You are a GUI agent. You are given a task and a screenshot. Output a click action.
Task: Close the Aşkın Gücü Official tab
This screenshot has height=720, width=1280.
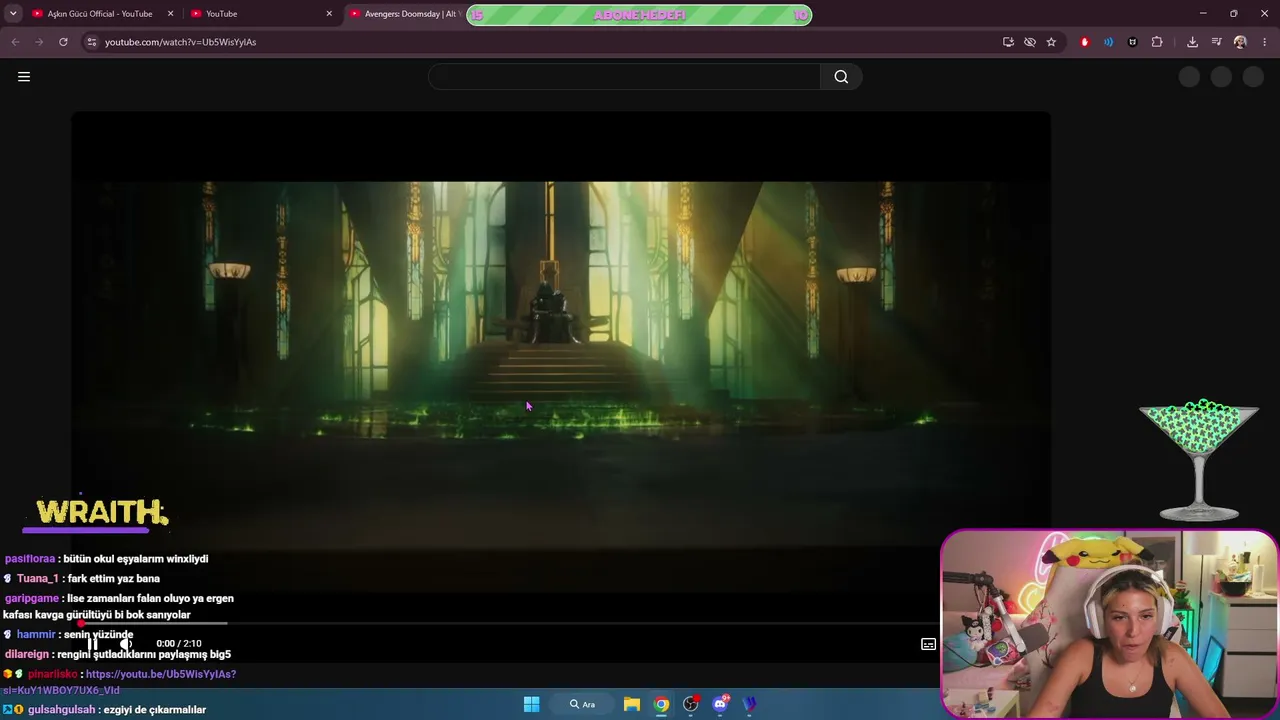tap(171, 14)
